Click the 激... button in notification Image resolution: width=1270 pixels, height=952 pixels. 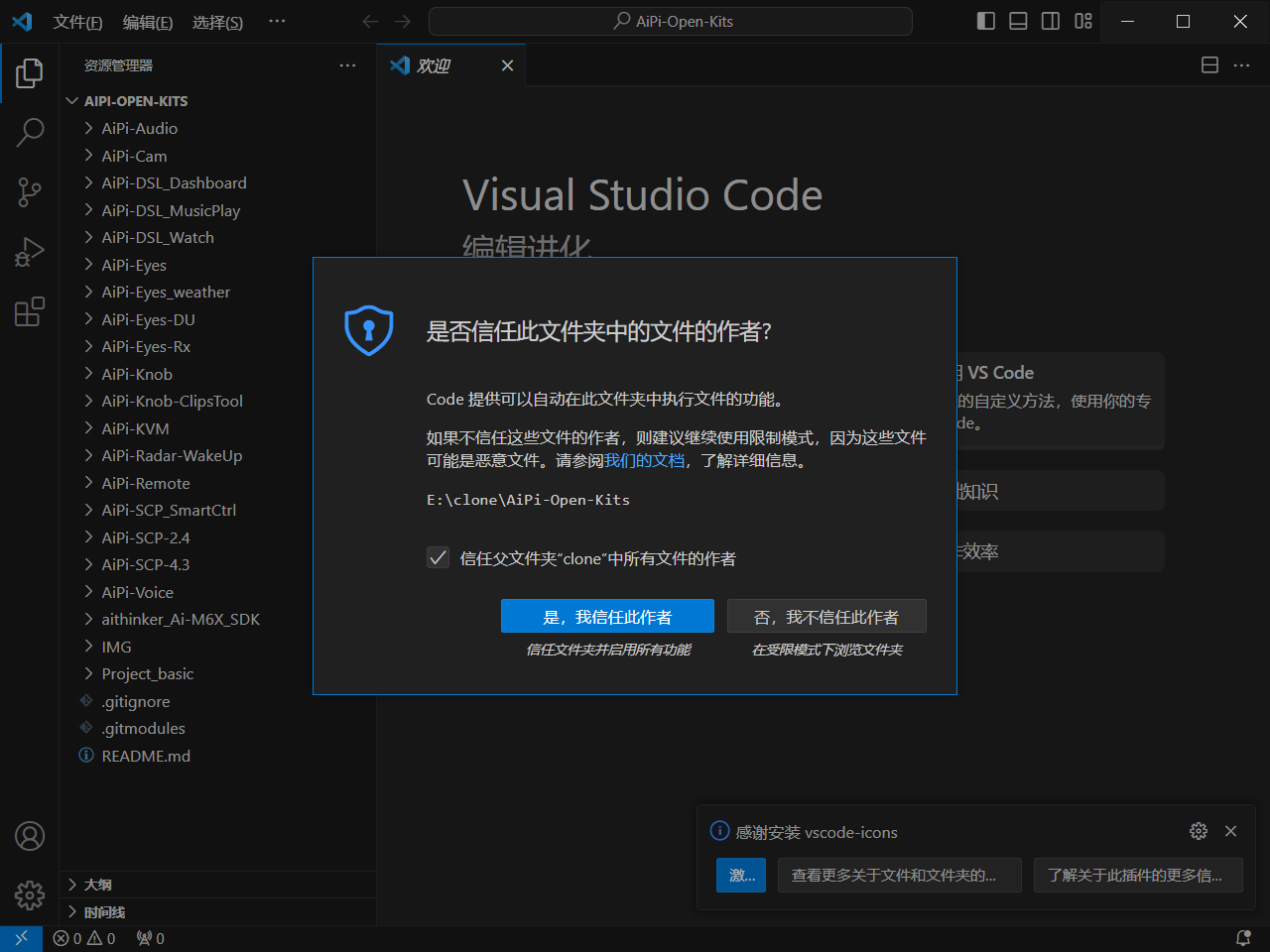pyautogui.click(x=741, y=875)
